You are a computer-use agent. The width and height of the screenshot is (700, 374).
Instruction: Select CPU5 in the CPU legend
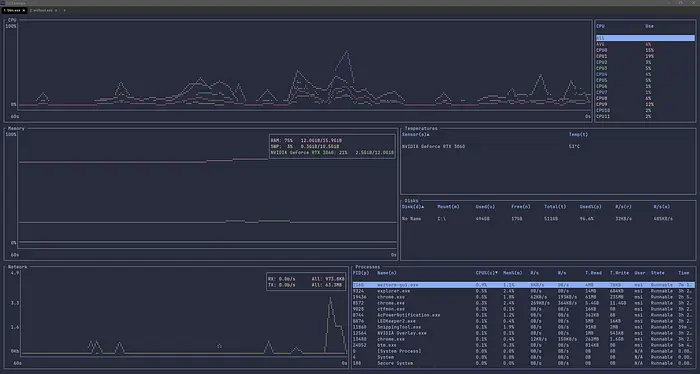point(645,80)
